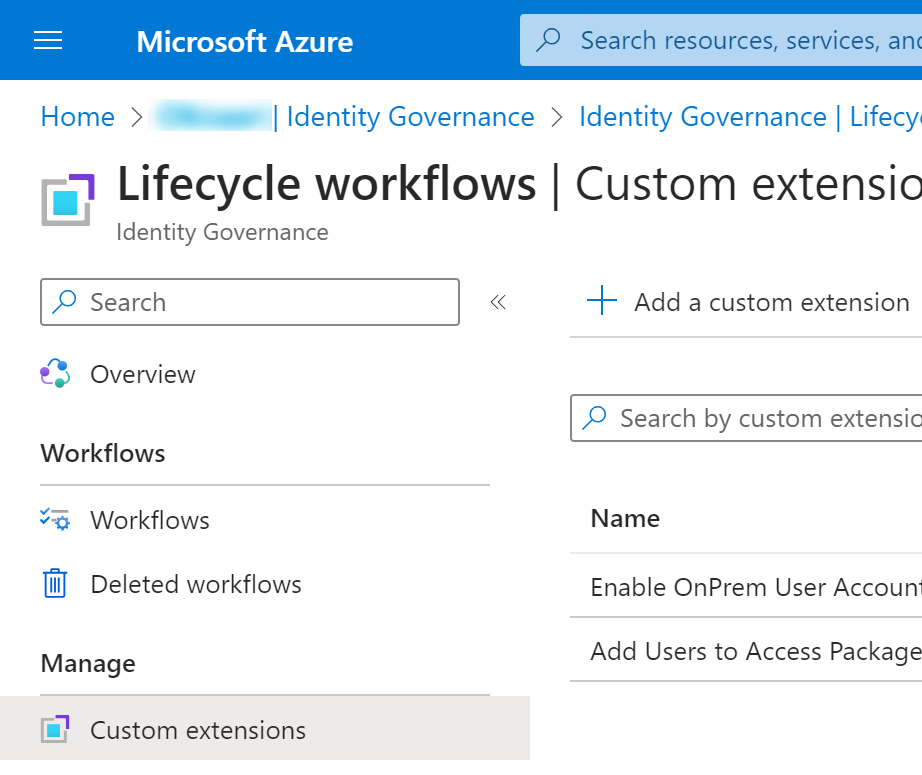Open Enable OnPrem User Account extension
Viewport: 922px width, 775px height.
756,587
